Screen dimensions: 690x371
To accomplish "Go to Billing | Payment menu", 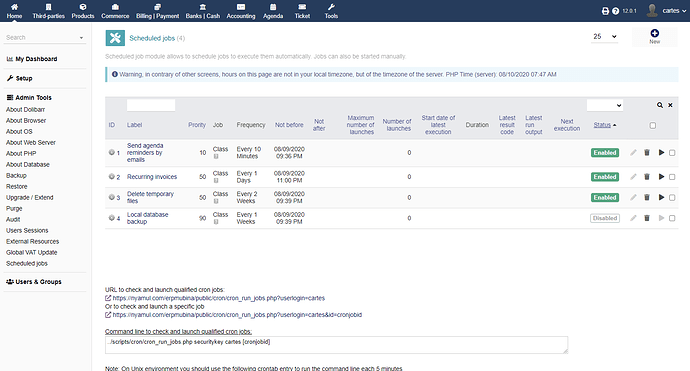I will 158,11.
